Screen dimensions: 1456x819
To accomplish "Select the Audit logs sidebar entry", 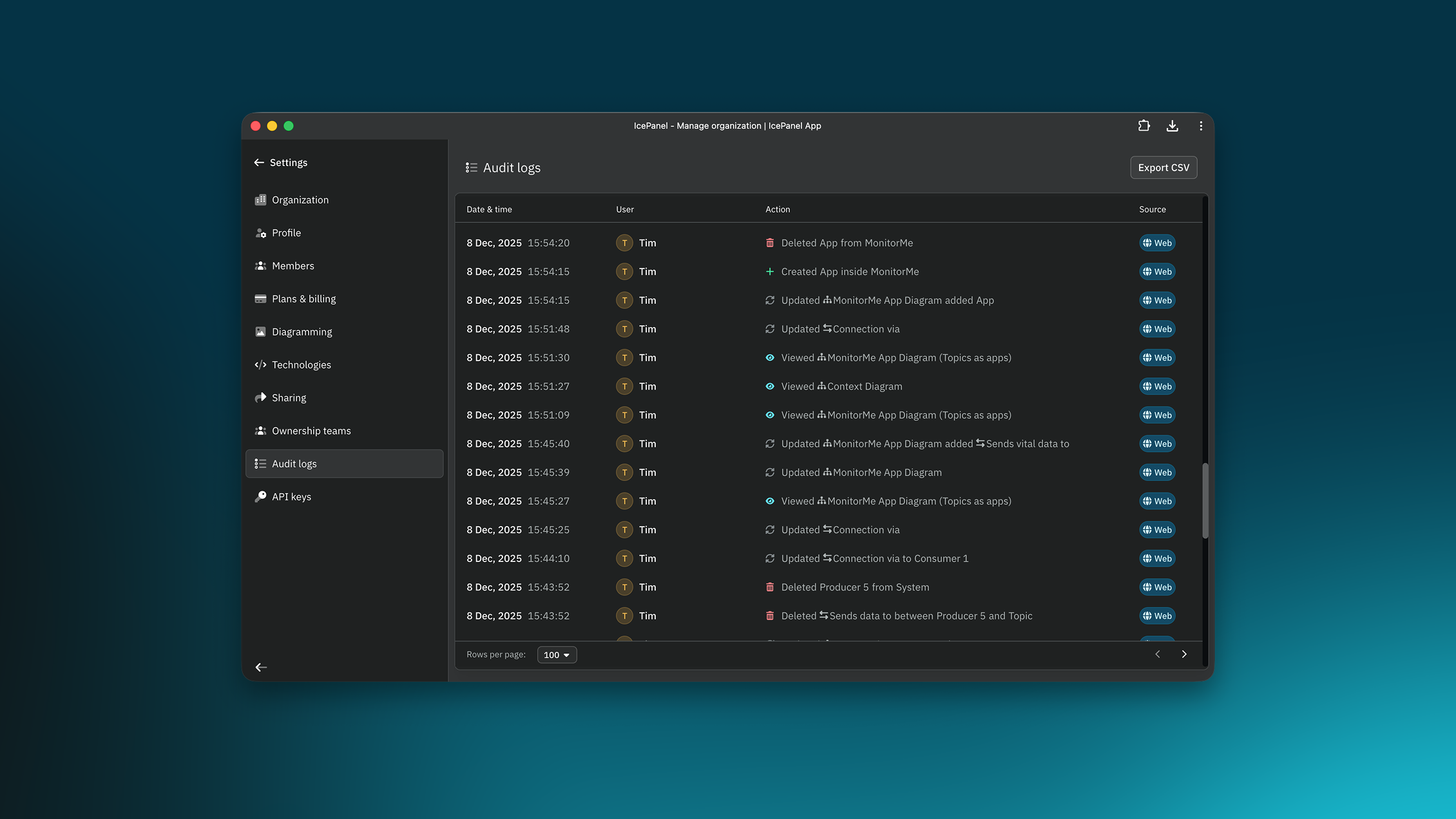I will (x=294, y=464).
